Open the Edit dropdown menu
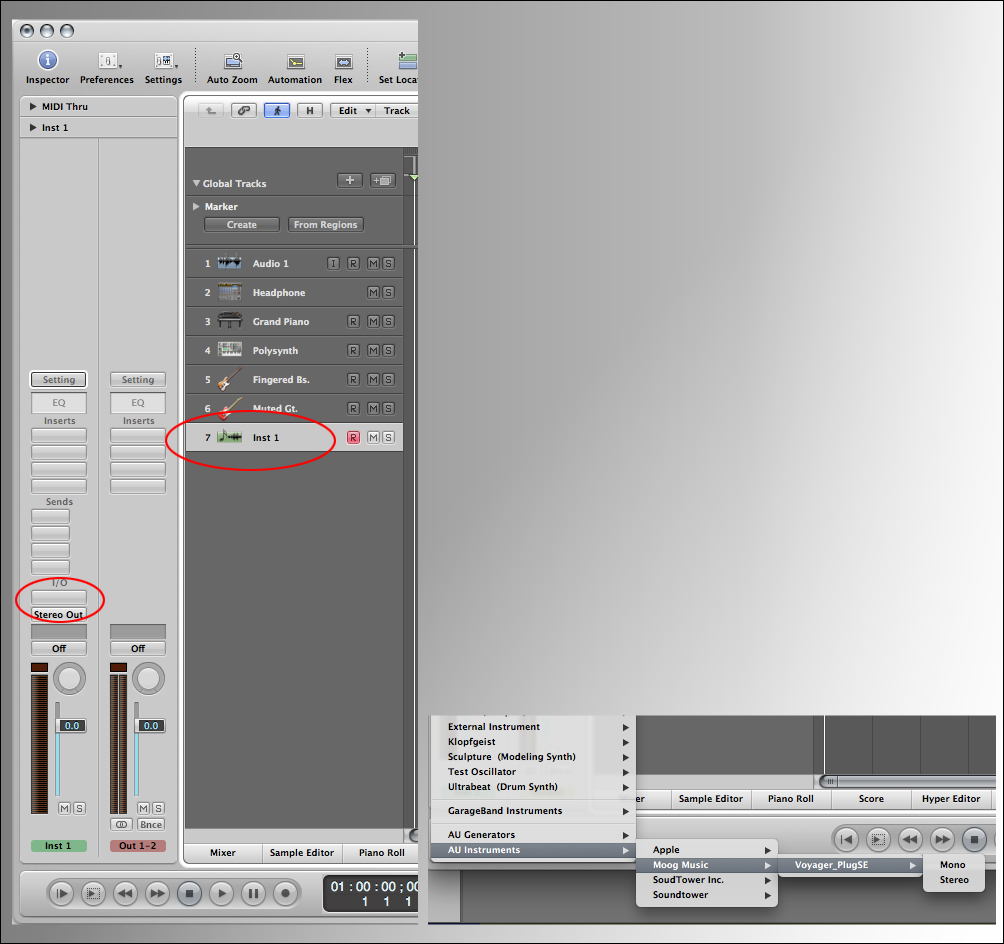The width and height of the screenshot is (1004, 944). 353,111
